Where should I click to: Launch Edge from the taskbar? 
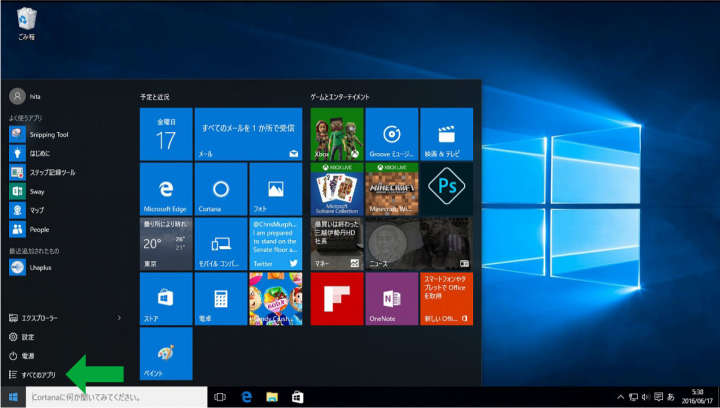click(x=247, y=397)
